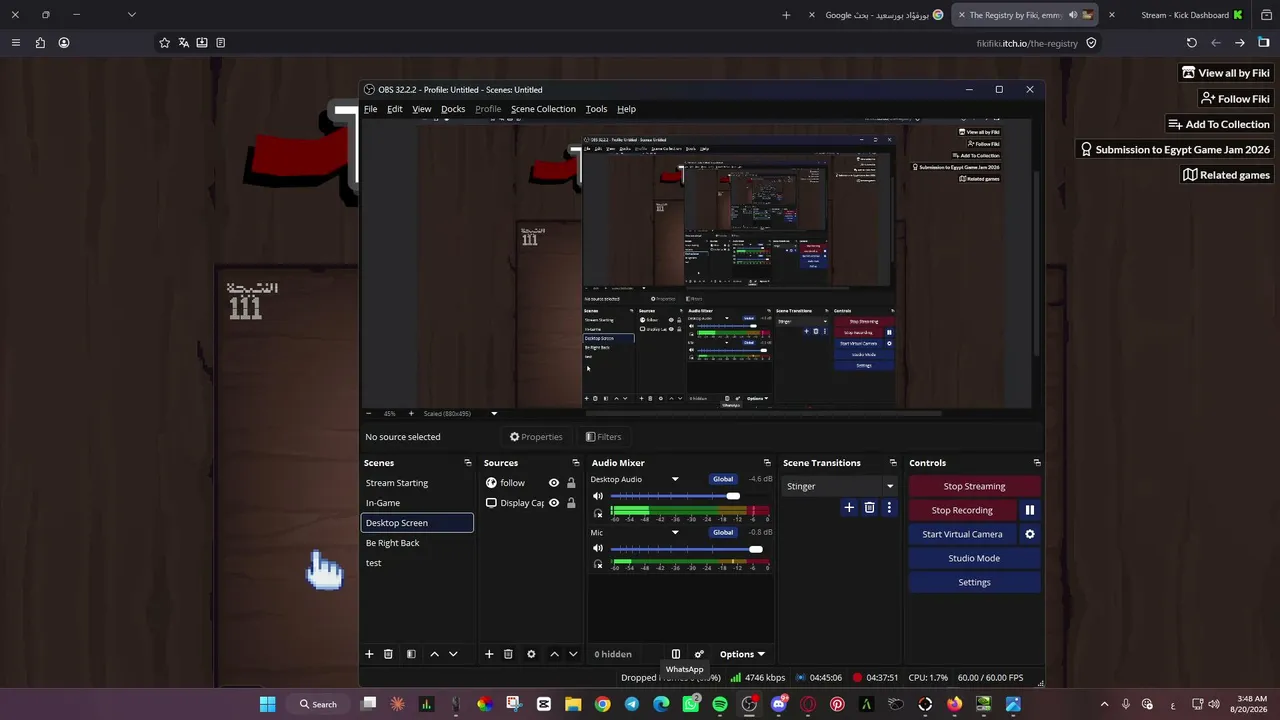Open the Edit menu in OBS

click(395, 109)
